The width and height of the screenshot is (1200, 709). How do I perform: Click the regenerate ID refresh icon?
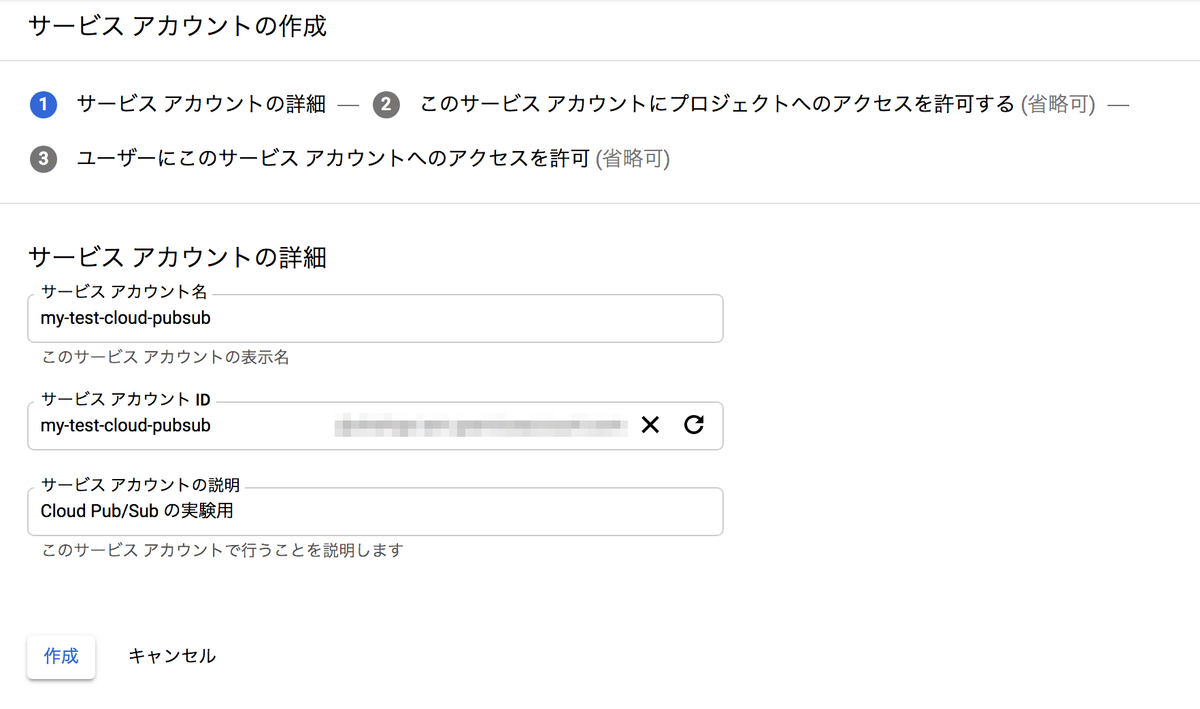(695, 425)
